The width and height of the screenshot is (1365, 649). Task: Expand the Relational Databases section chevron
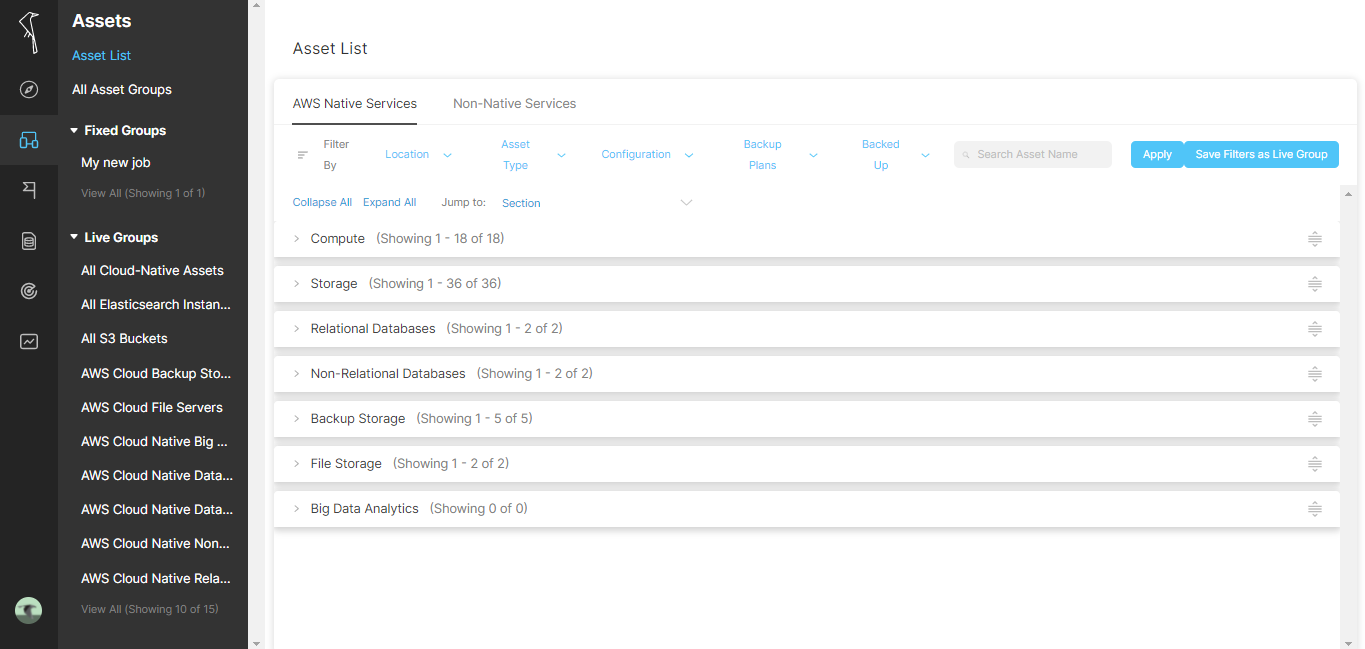tap(296, 329)
